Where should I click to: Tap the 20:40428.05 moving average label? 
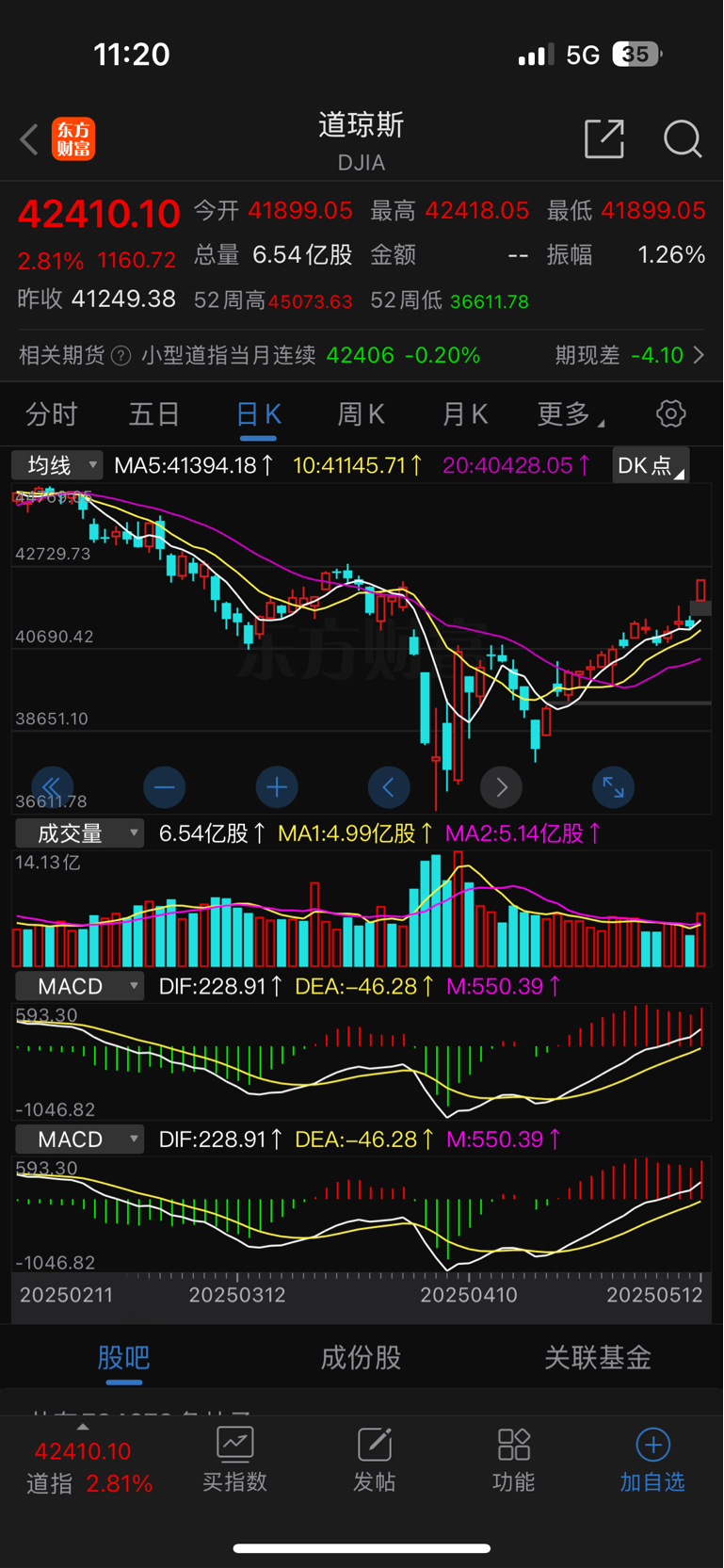(x=517, y=465)
